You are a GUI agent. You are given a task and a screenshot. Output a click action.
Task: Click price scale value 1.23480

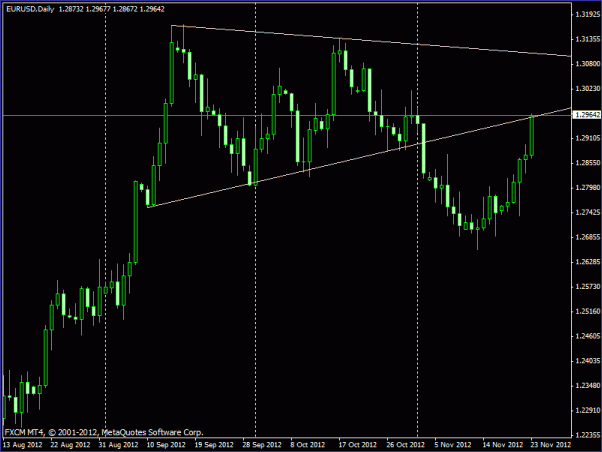587,386
